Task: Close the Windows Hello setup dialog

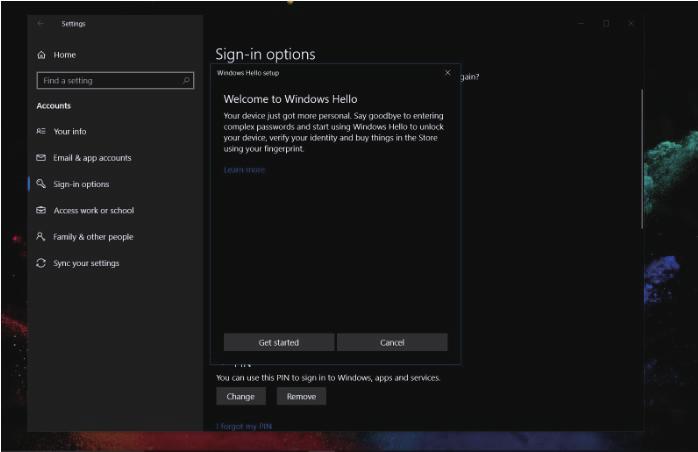Action: pyautogui.click(x=448, y=73)
